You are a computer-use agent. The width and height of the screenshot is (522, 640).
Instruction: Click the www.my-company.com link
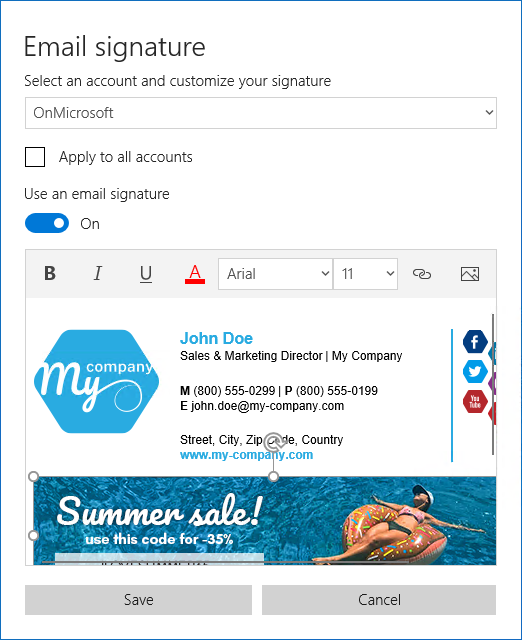point(247,455)
